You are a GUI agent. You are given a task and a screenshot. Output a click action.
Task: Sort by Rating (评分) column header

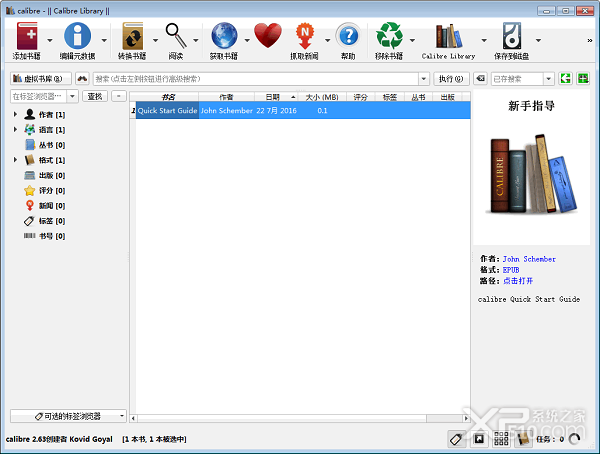click(360, 97)
